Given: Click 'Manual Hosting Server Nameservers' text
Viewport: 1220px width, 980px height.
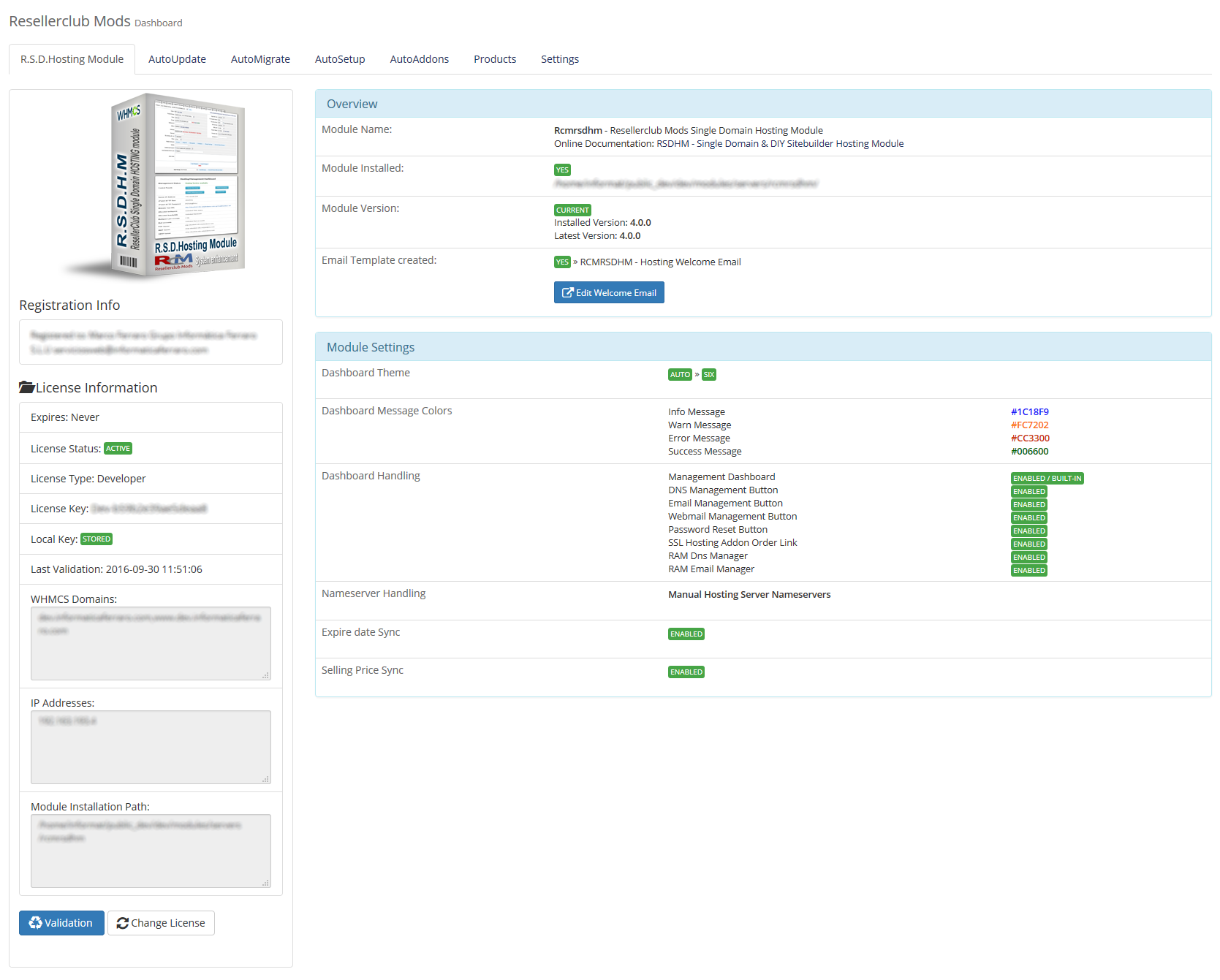Looking at the screenshot, I should 749,595.
